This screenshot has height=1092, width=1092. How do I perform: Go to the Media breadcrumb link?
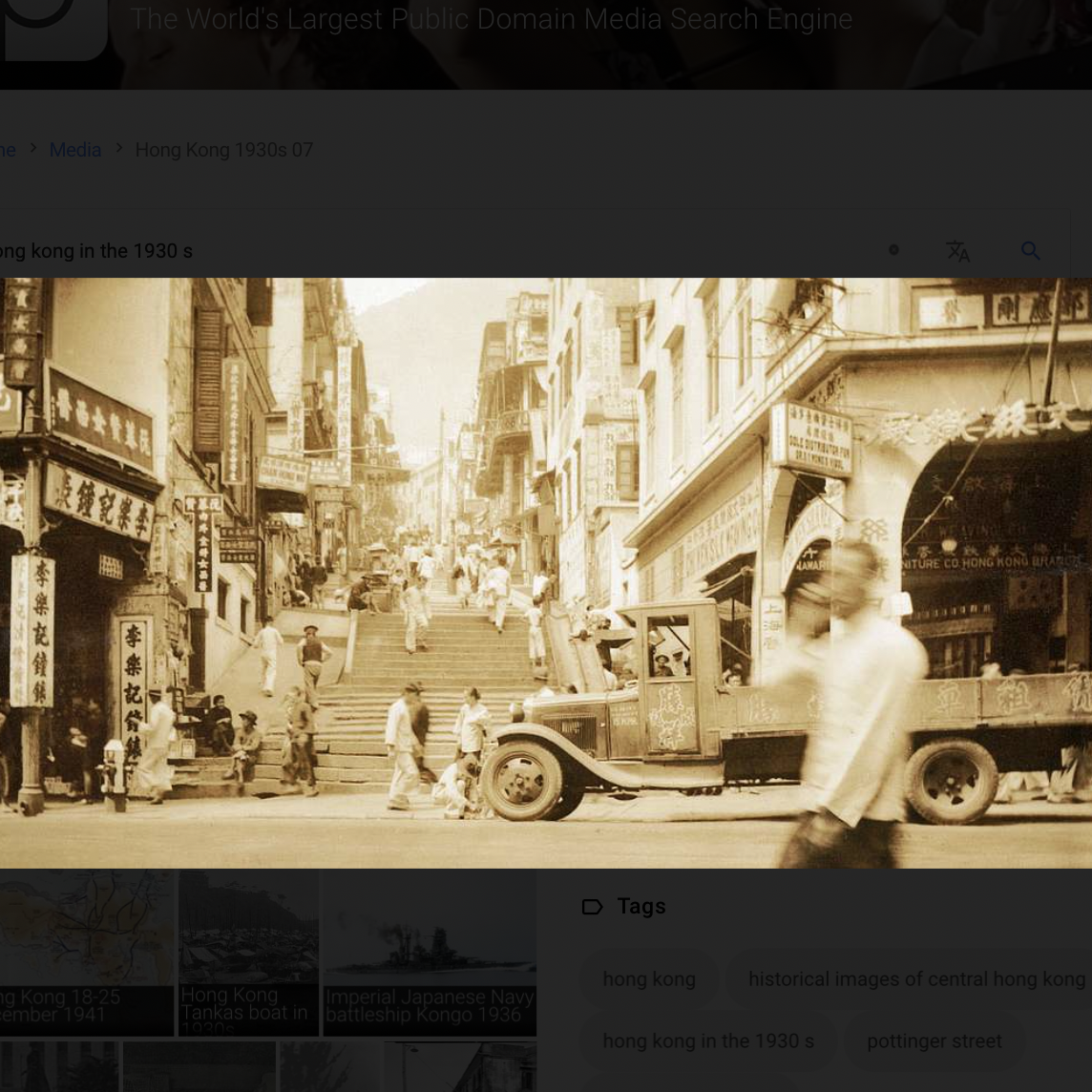point(74,150)
